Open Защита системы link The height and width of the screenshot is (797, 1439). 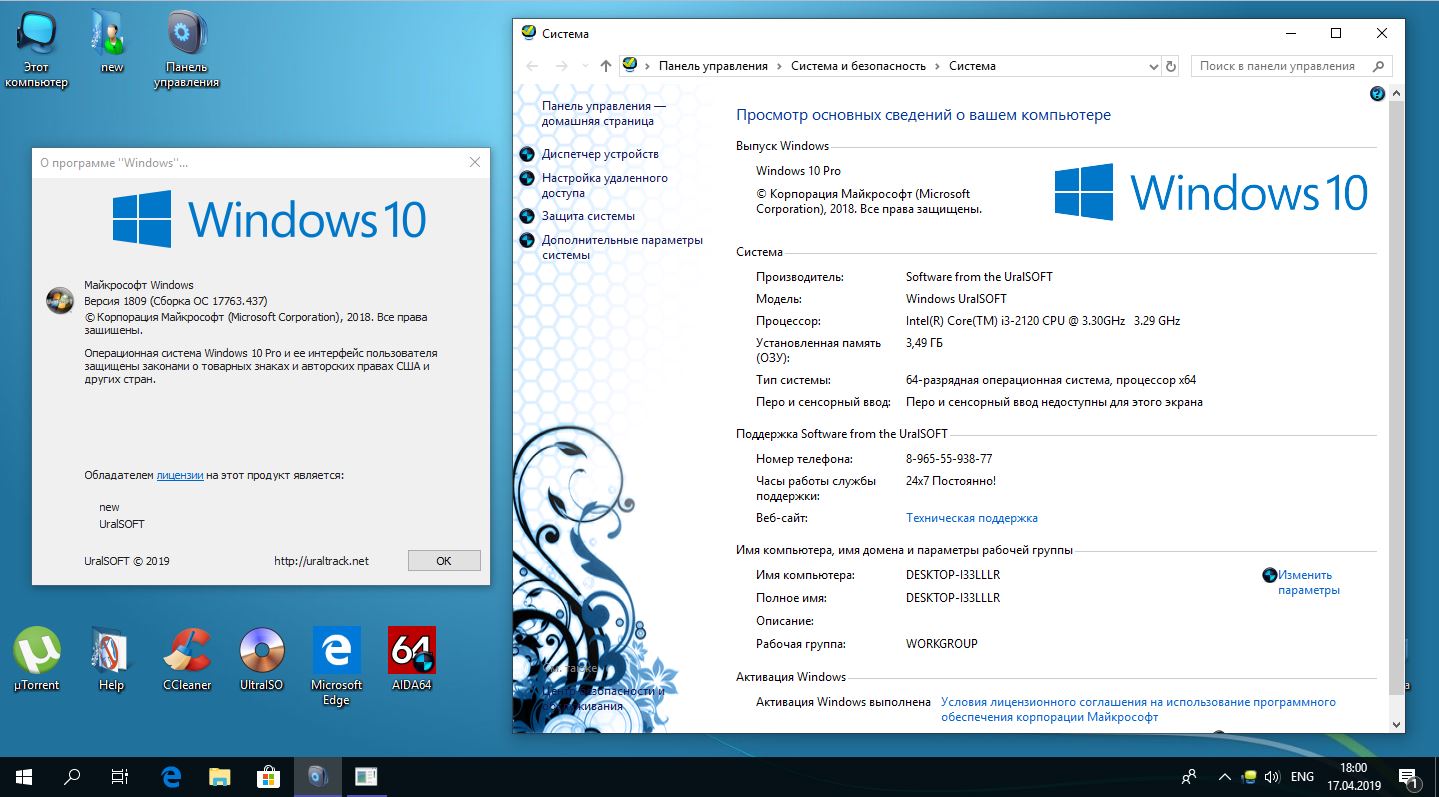[x=588, y=216]
